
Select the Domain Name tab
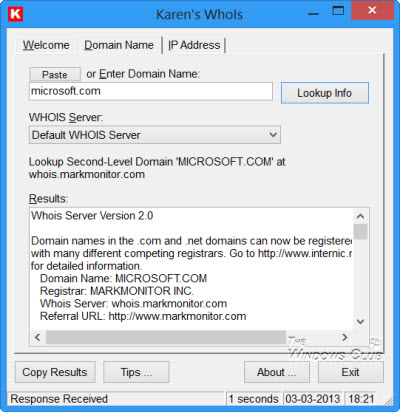pyautogui.click(x=119, y=45)
